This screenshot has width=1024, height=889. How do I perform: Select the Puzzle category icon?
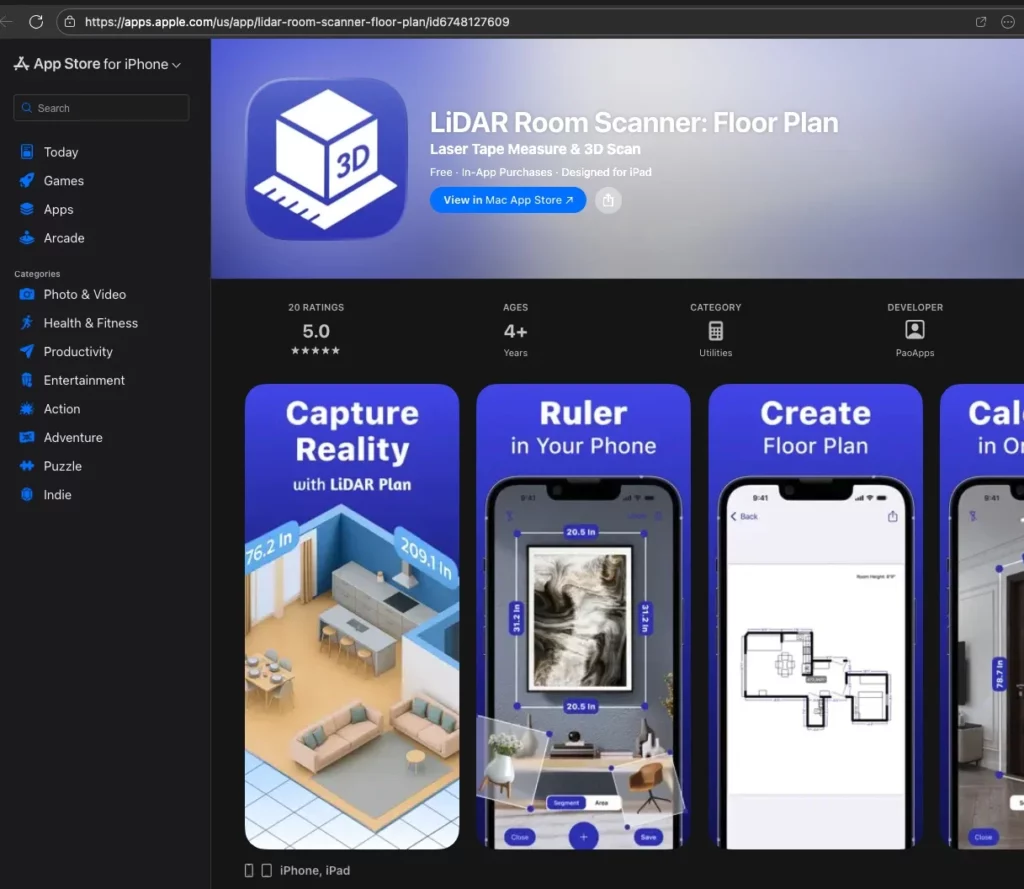coord(28,466)
